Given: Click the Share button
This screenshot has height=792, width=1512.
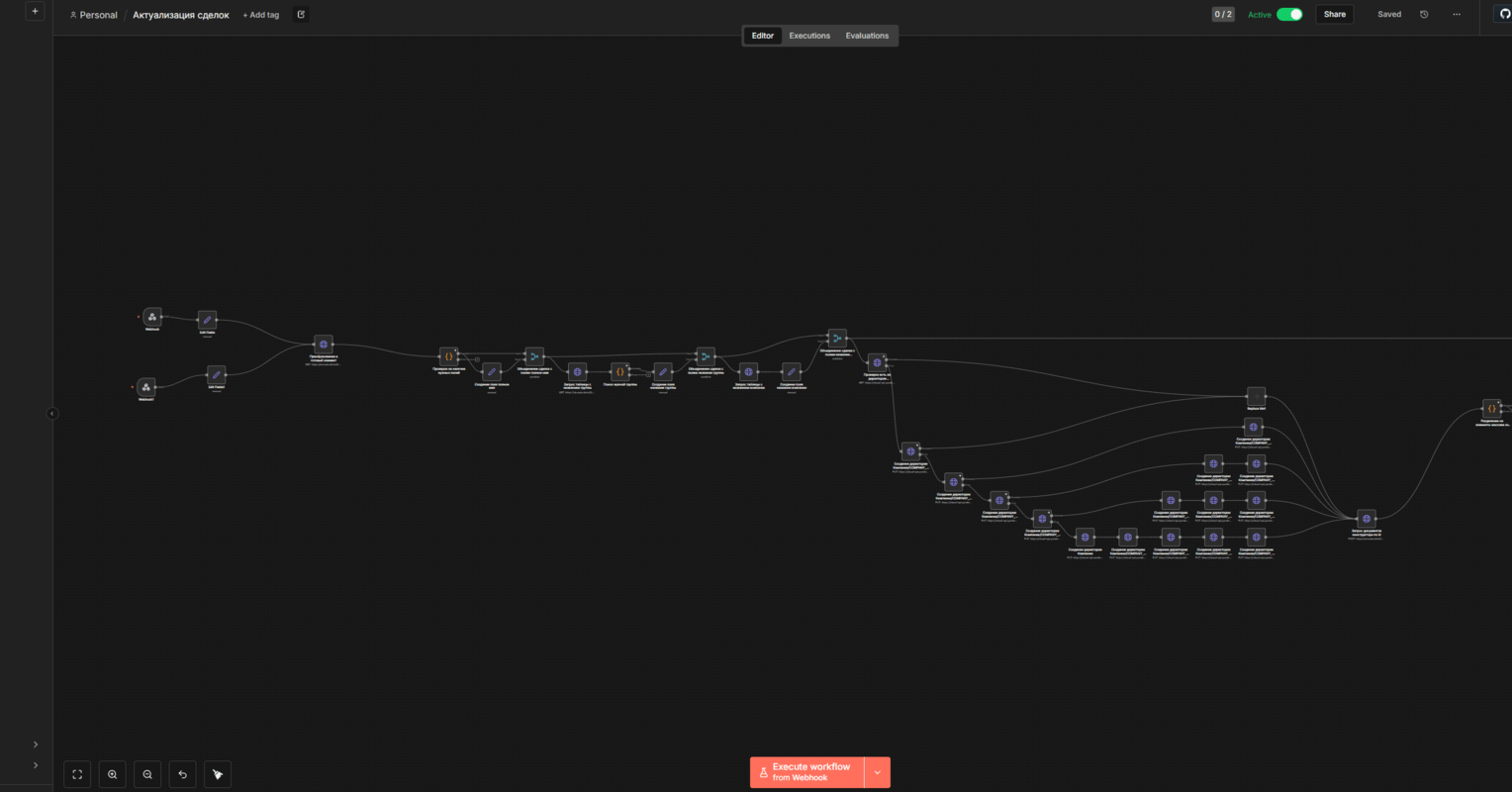Looking at the screenshot, I should click(x=1335, y=15).
